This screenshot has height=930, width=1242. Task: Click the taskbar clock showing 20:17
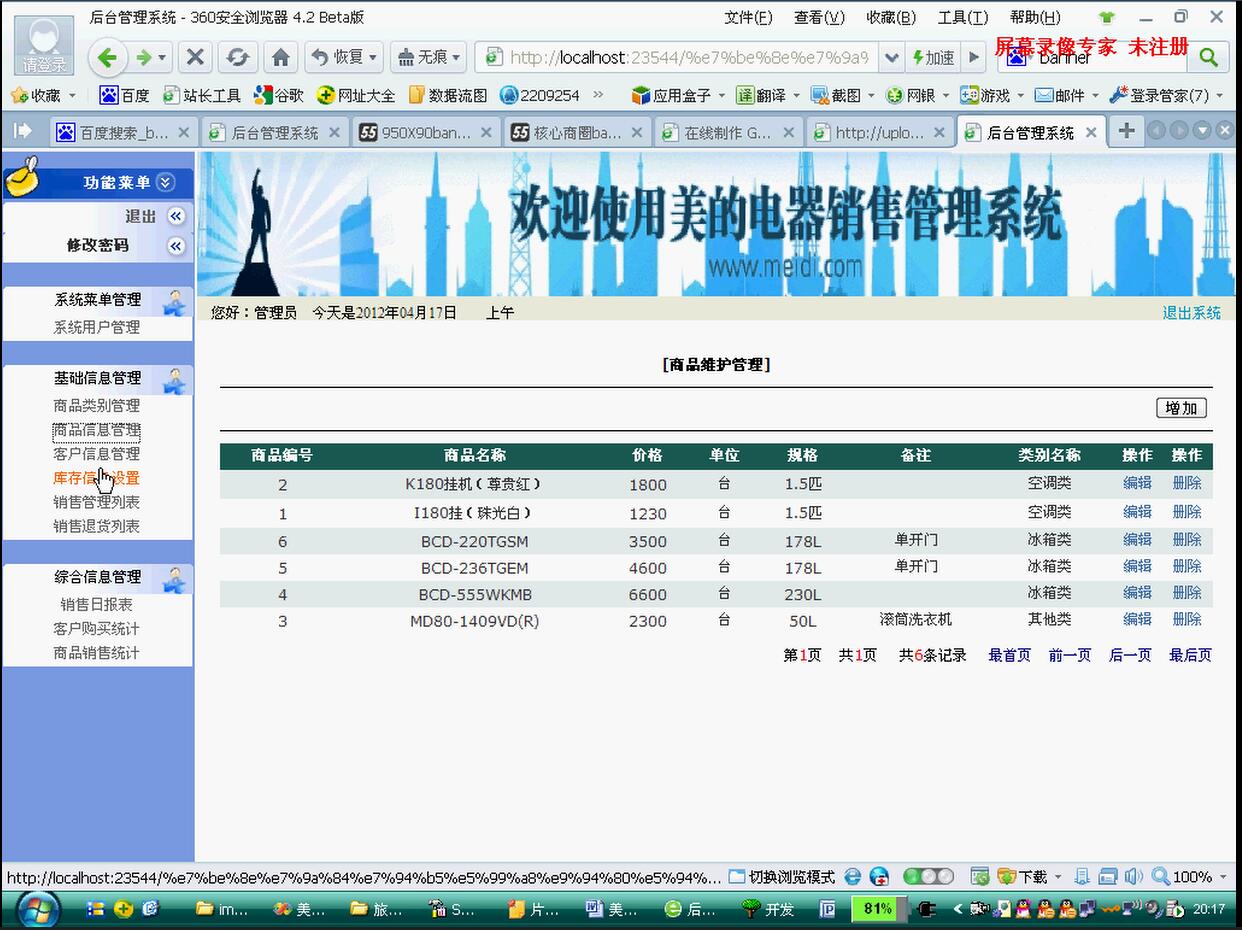click(x=1208, y=909)
